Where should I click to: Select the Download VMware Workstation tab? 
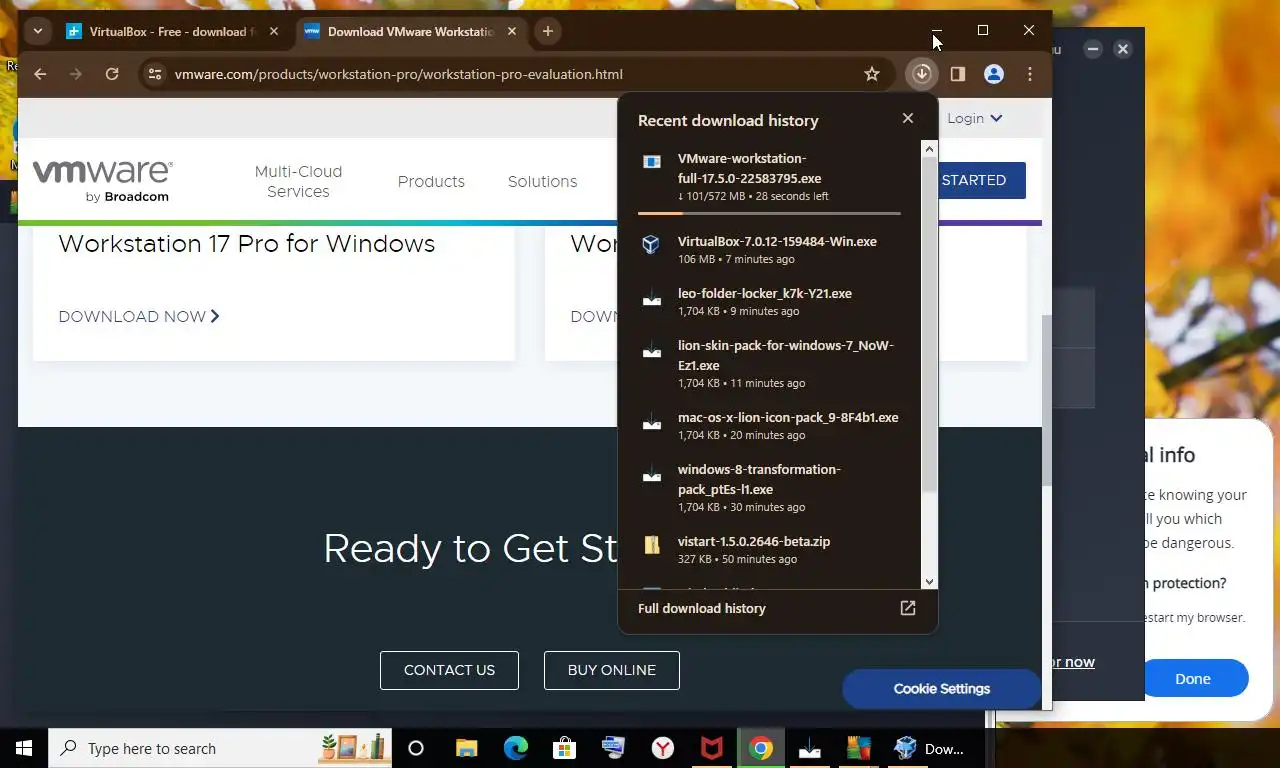pyautogui.click(x=411, y=31)
